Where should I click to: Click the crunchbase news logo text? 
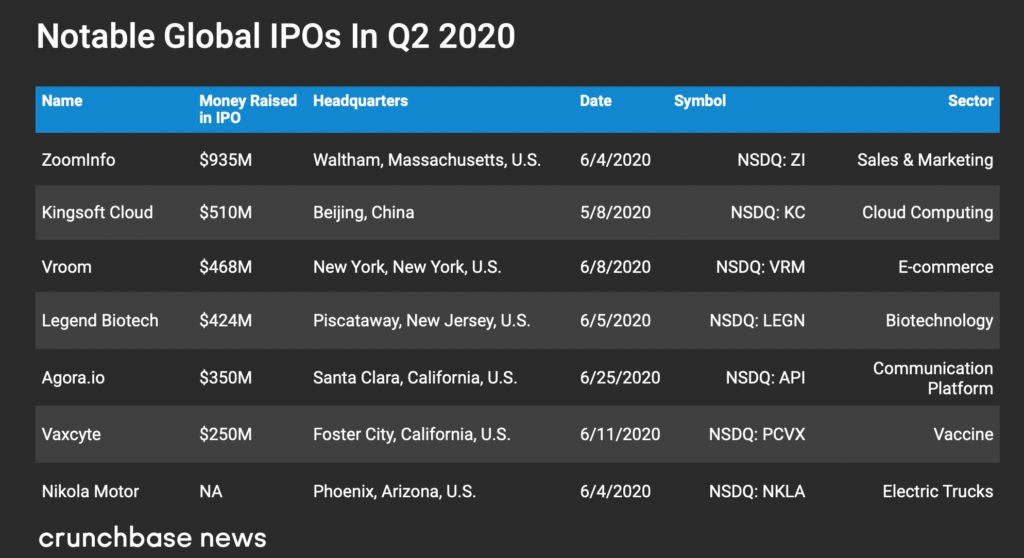[153, 538]
